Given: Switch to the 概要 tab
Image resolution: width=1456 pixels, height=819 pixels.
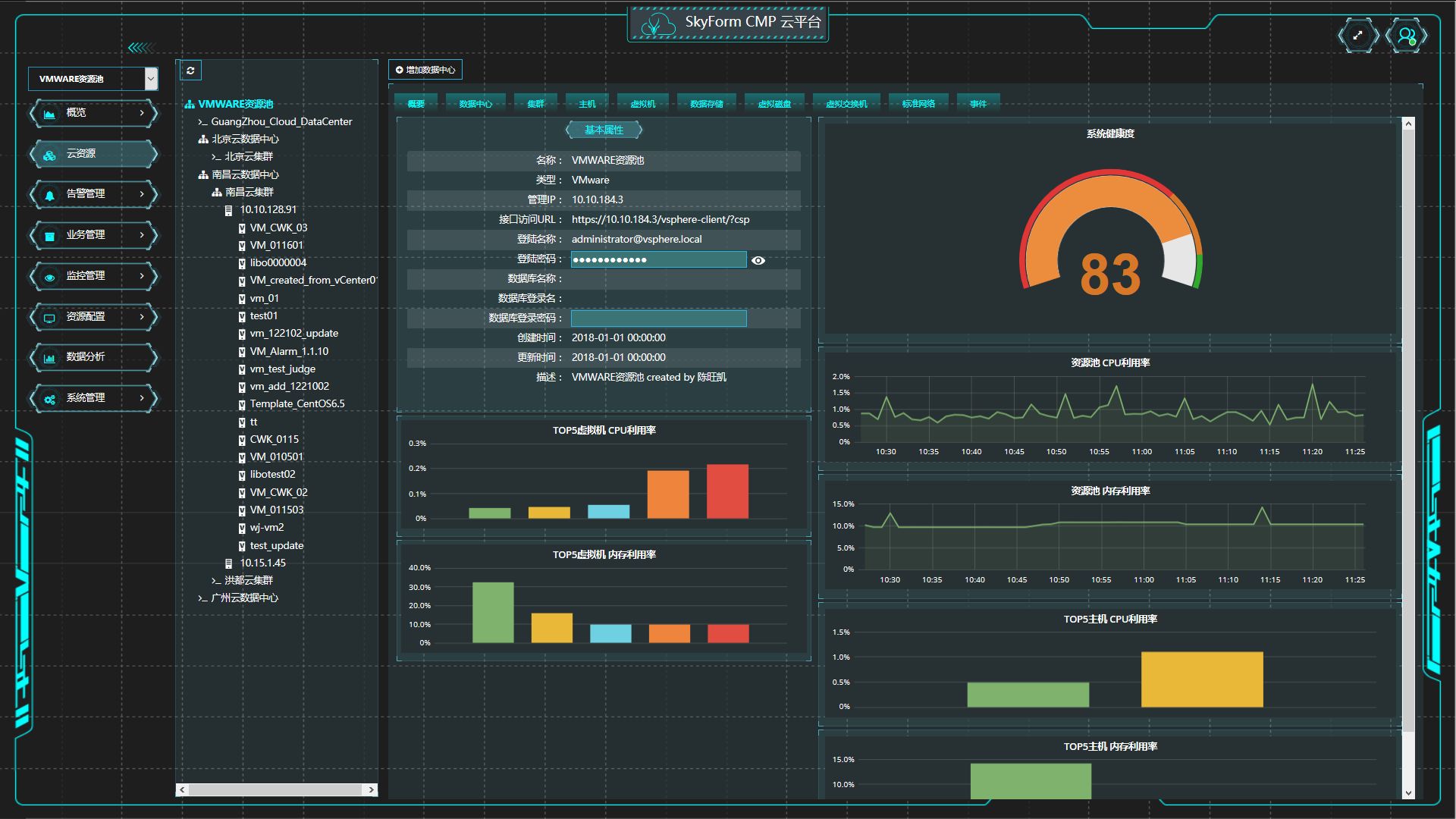Looking at the screenshot, I should click(416, 104).
